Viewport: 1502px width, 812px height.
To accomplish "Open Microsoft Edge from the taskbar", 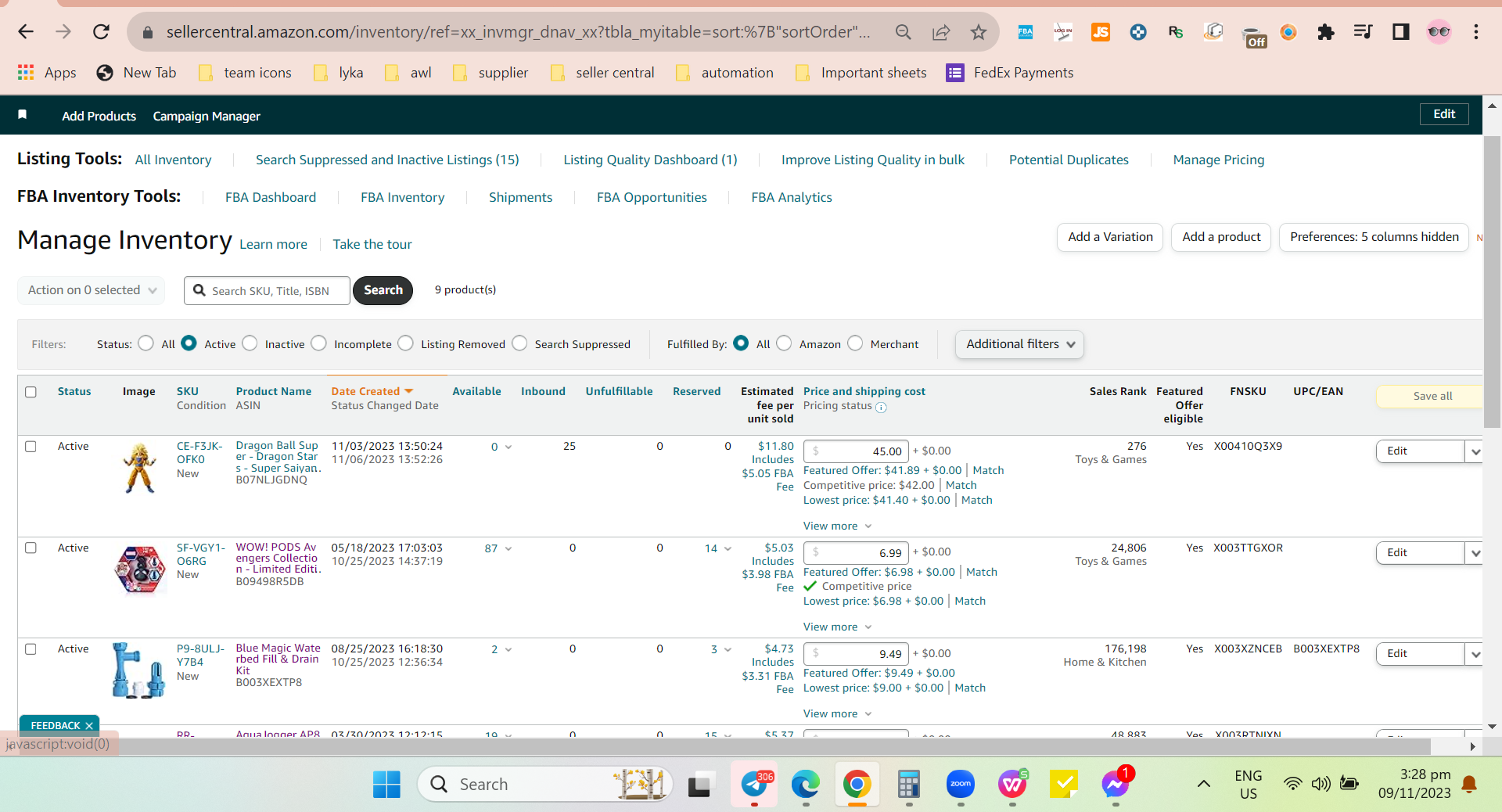I will click(806, 784).
